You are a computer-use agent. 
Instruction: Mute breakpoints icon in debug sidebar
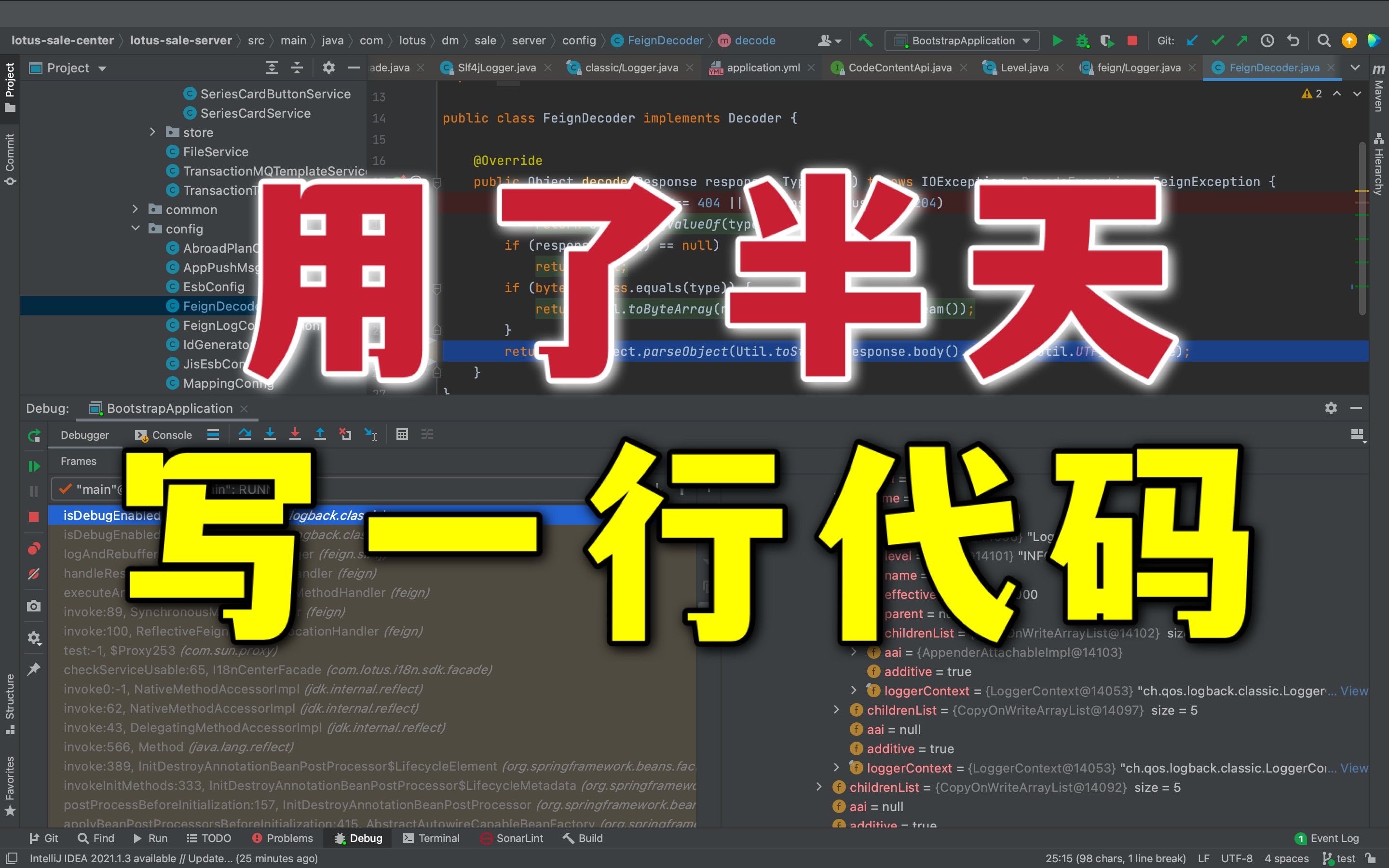tap(34, 573)
